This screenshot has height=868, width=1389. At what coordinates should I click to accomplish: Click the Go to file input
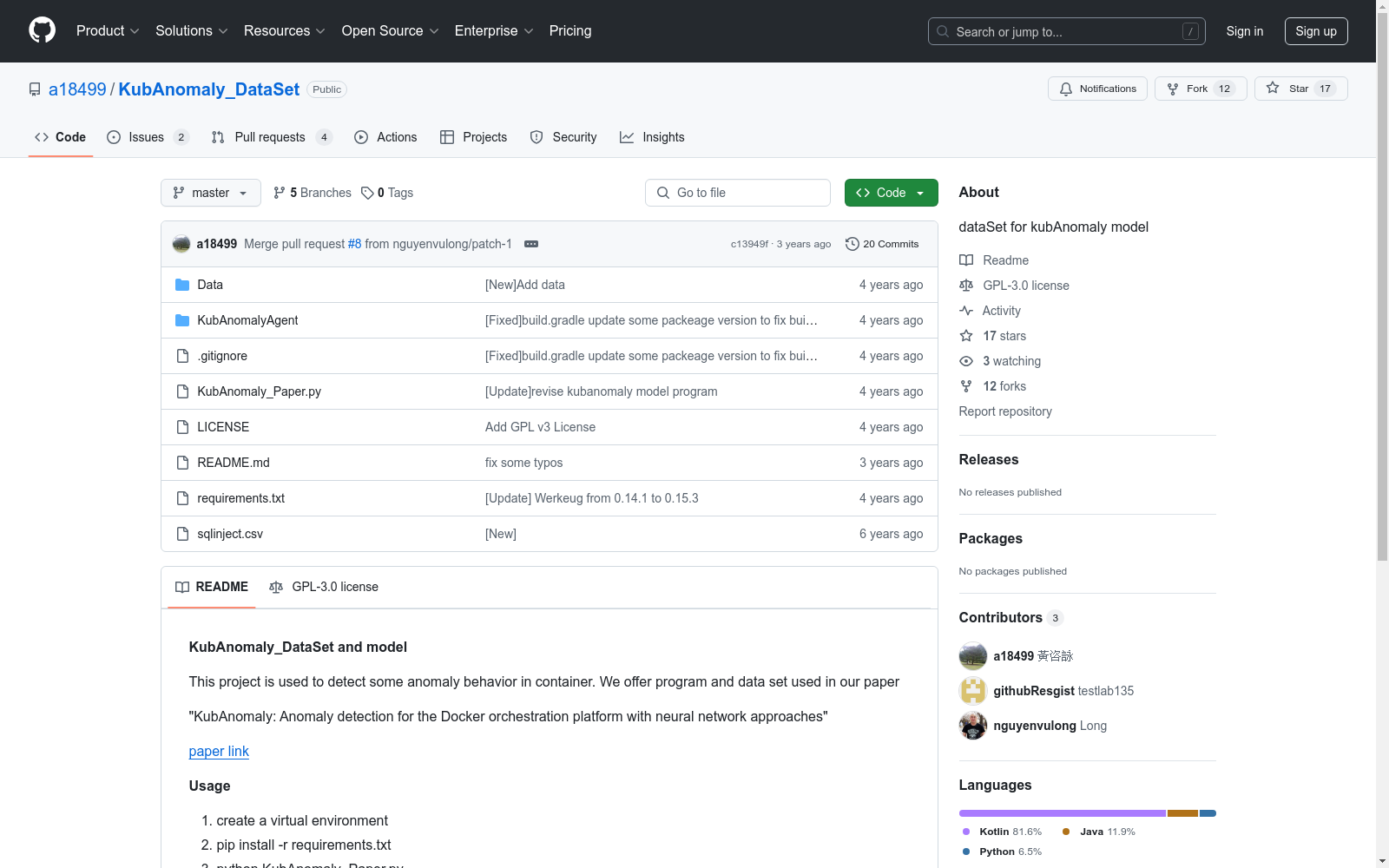(738, 193)
